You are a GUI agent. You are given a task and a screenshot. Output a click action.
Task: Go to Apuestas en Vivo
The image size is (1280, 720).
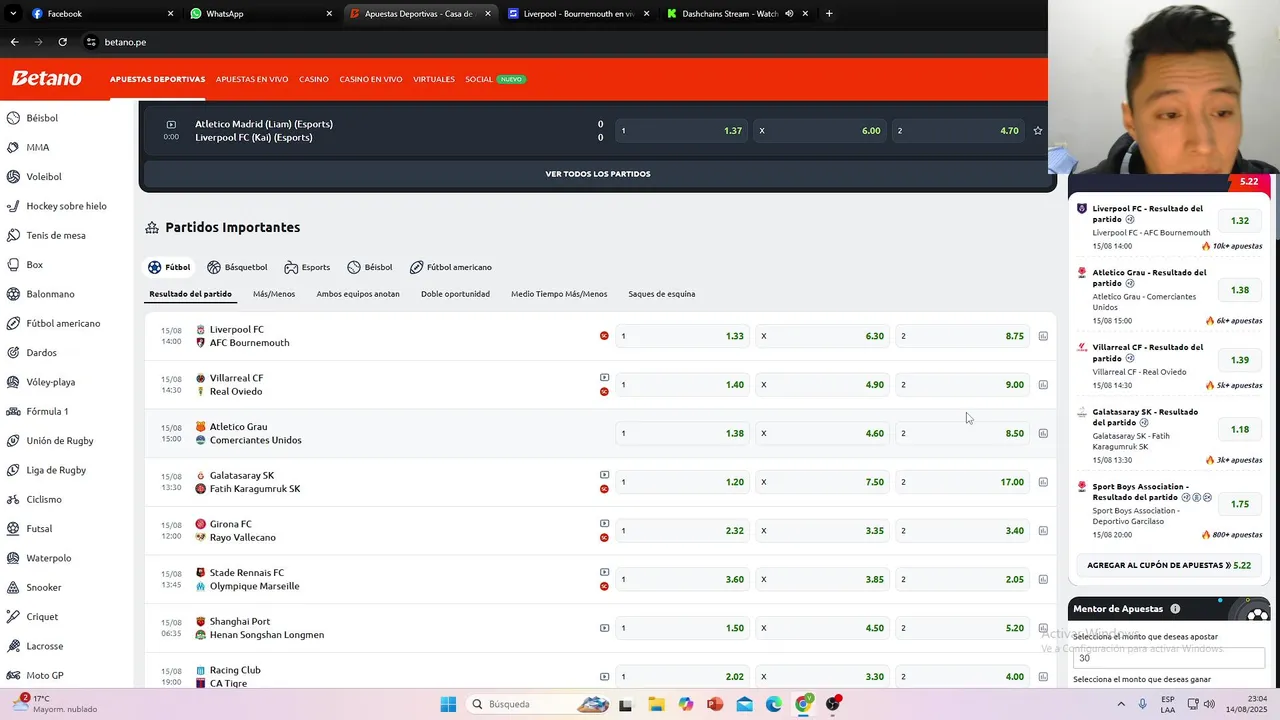[x=252, y=79]
